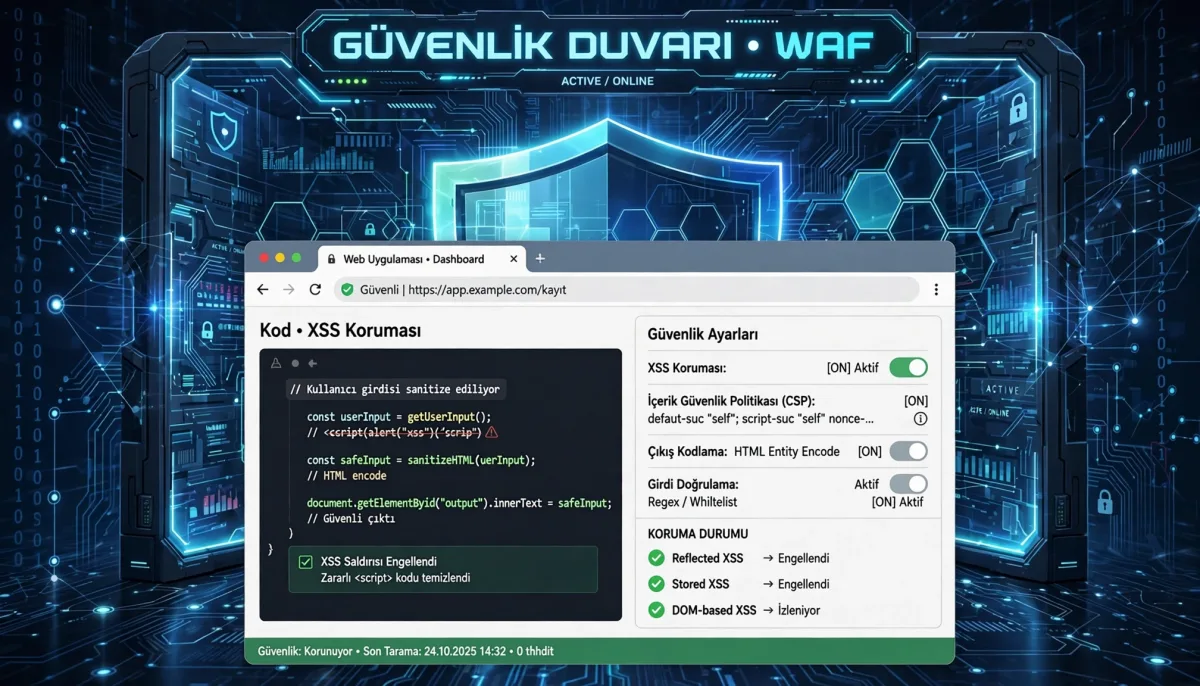Check the XSS Saldırısı Engellendi checkbox
This screenshot has height=686, width=1200.
[305, 562]
